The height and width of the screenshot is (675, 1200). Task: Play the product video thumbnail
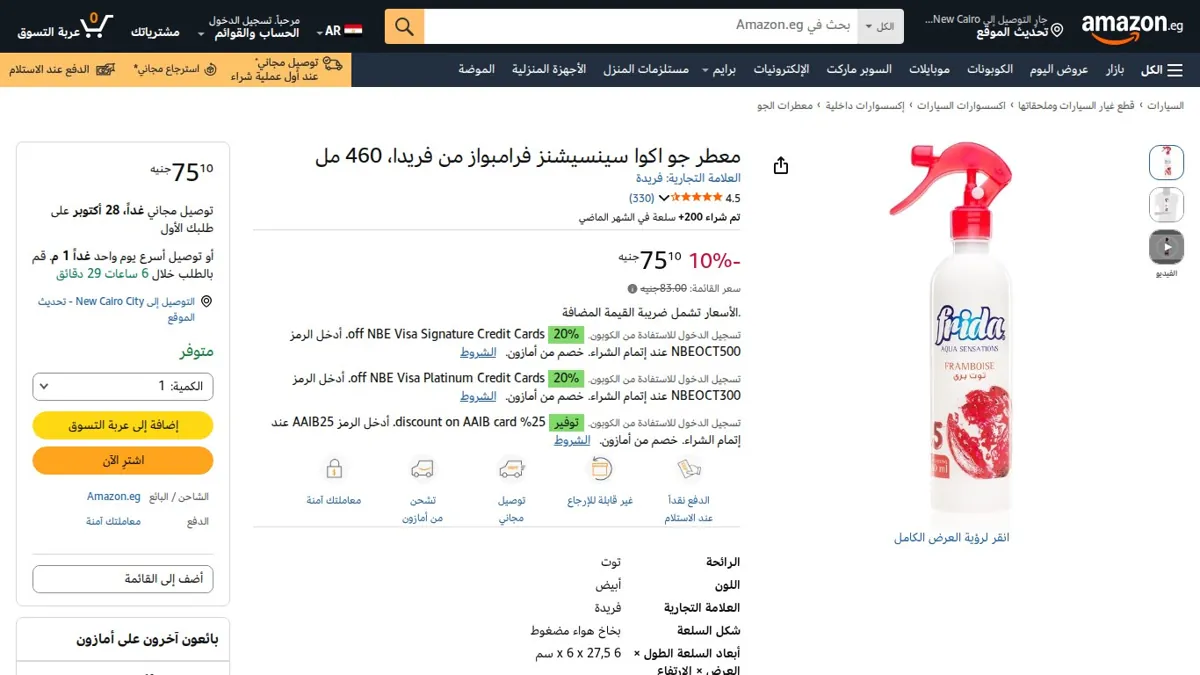coord(1166,246)
